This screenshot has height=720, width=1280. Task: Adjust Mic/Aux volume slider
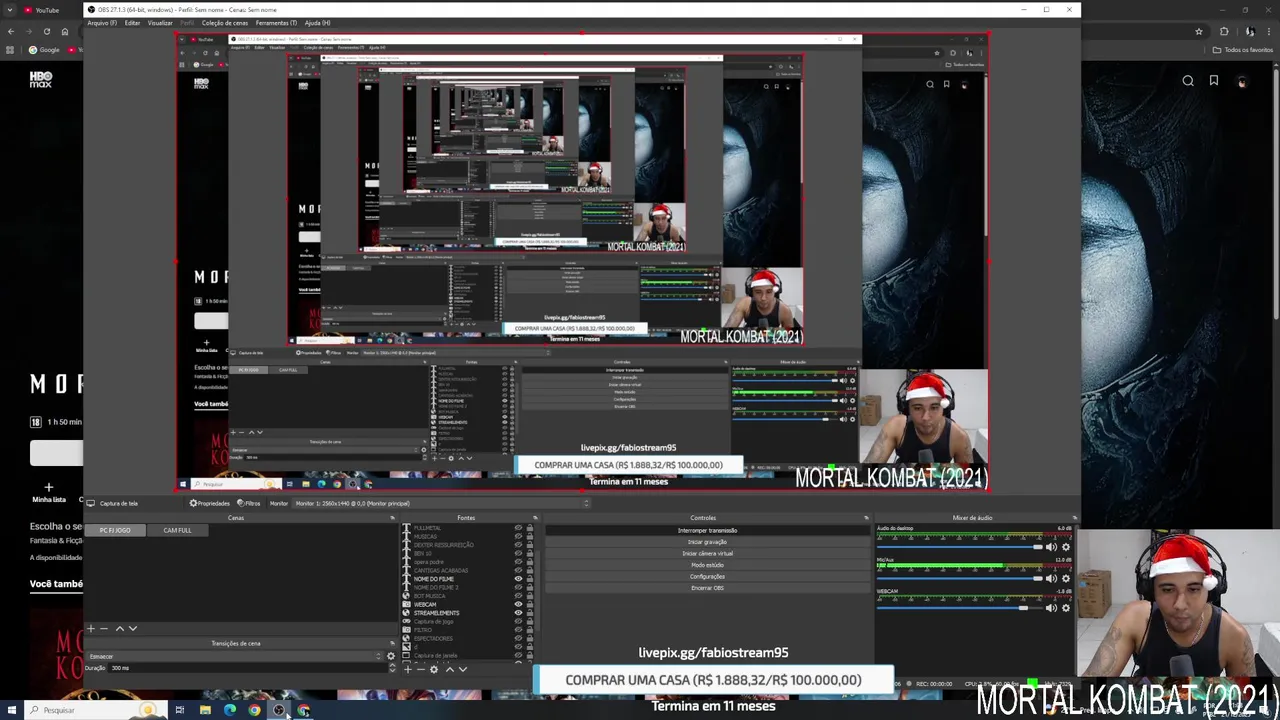[959, 578]
